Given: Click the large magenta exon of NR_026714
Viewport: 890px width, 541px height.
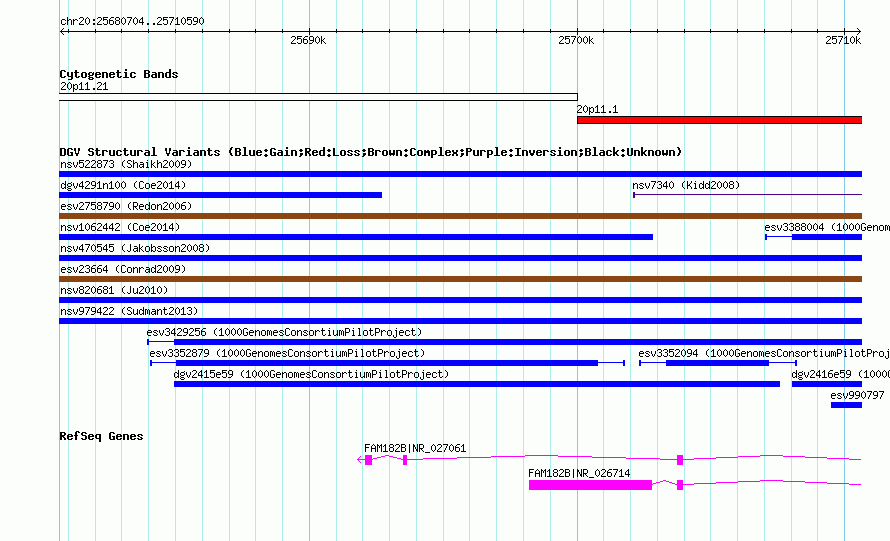Looking at the screenshot, I should click(x=590, y=485).
